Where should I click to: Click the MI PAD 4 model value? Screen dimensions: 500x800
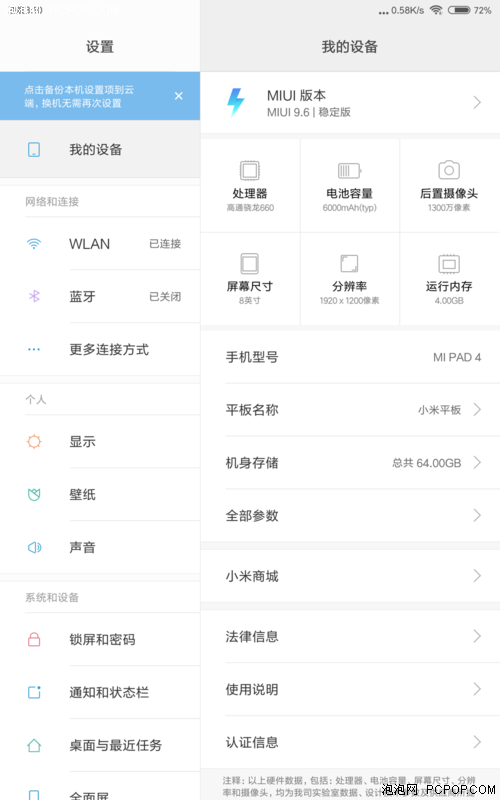point(457,357)
